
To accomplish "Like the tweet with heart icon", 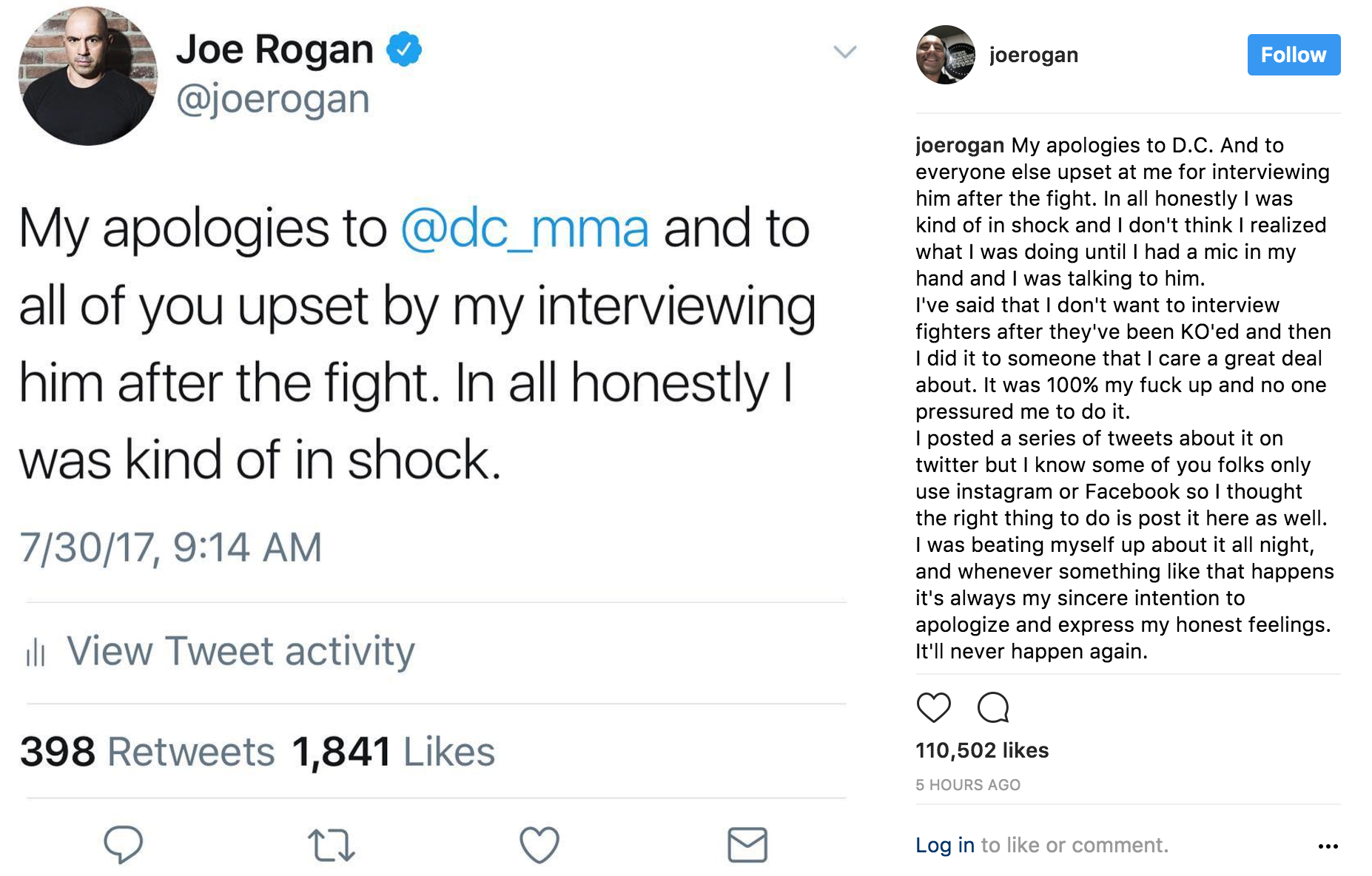I will 539,844.
